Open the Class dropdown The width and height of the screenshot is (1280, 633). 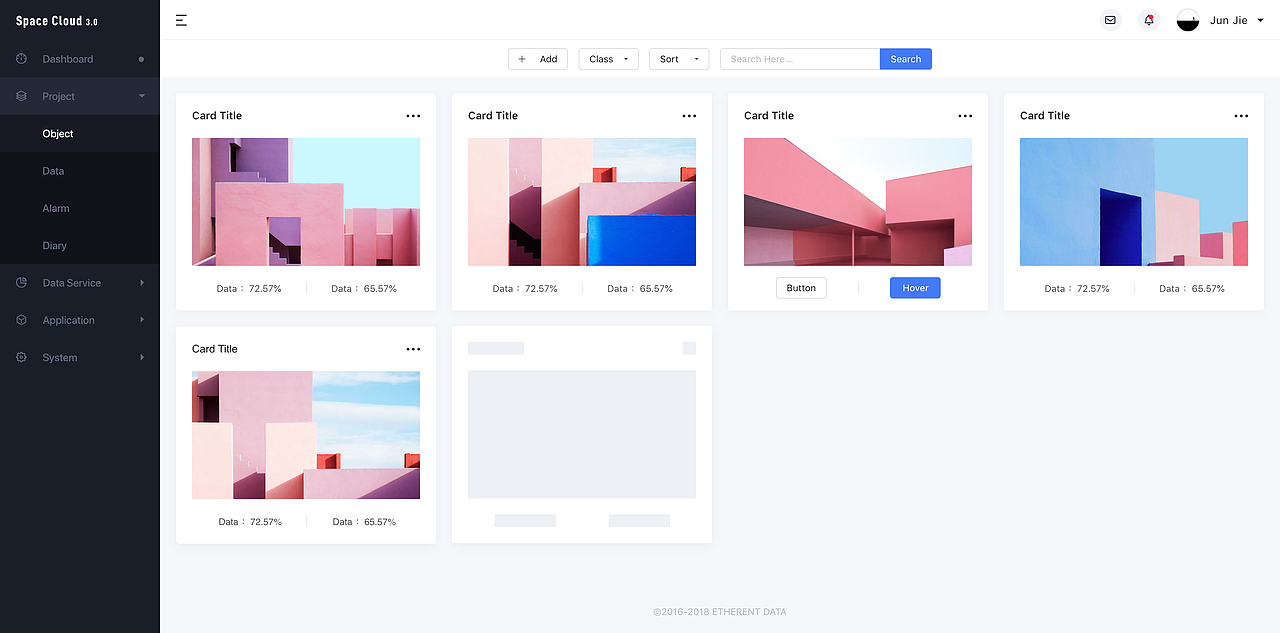pos(609,59)
